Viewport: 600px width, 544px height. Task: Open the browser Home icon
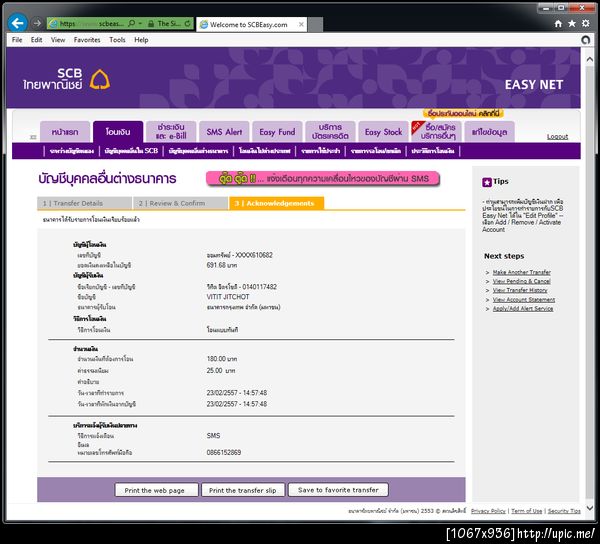coord(558,24)
